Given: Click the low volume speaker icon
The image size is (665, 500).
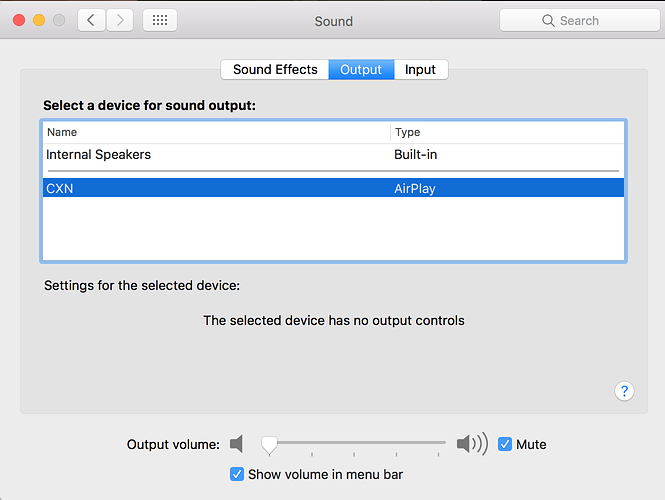Looking at the screenshot, I should point(237,444).
